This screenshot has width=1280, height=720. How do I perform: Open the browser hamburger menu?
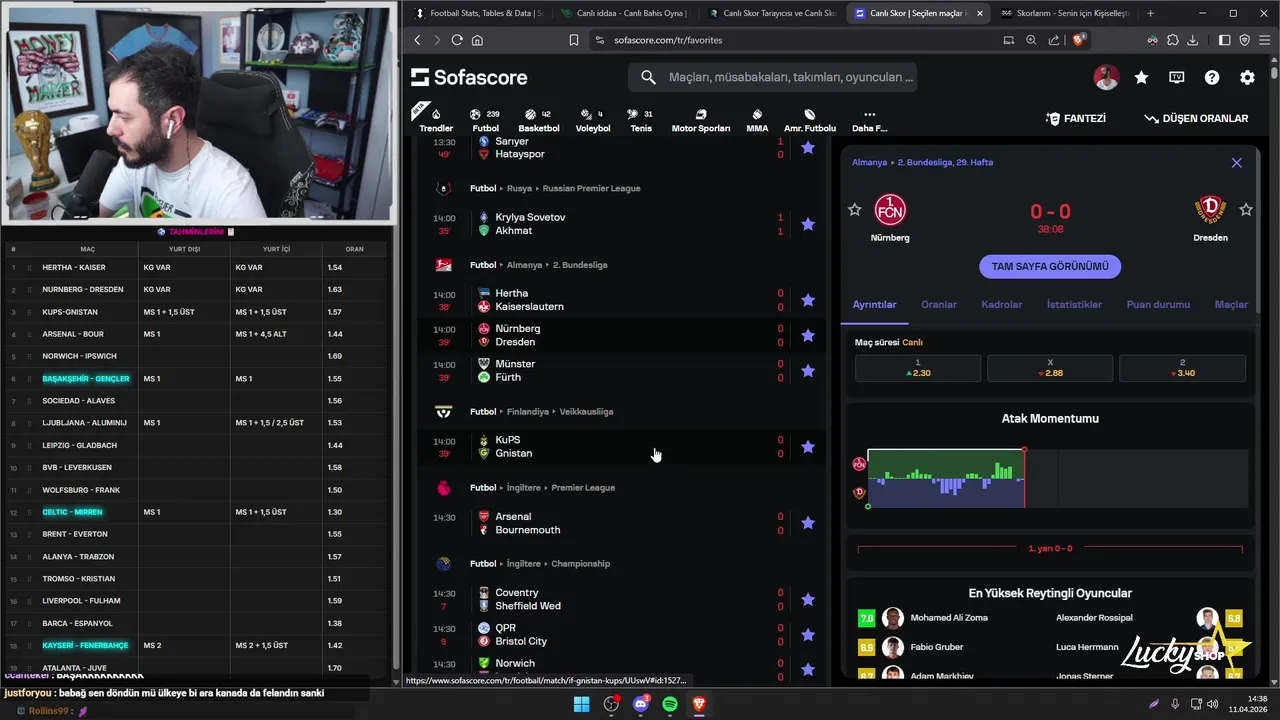[x=1265, y=40]
